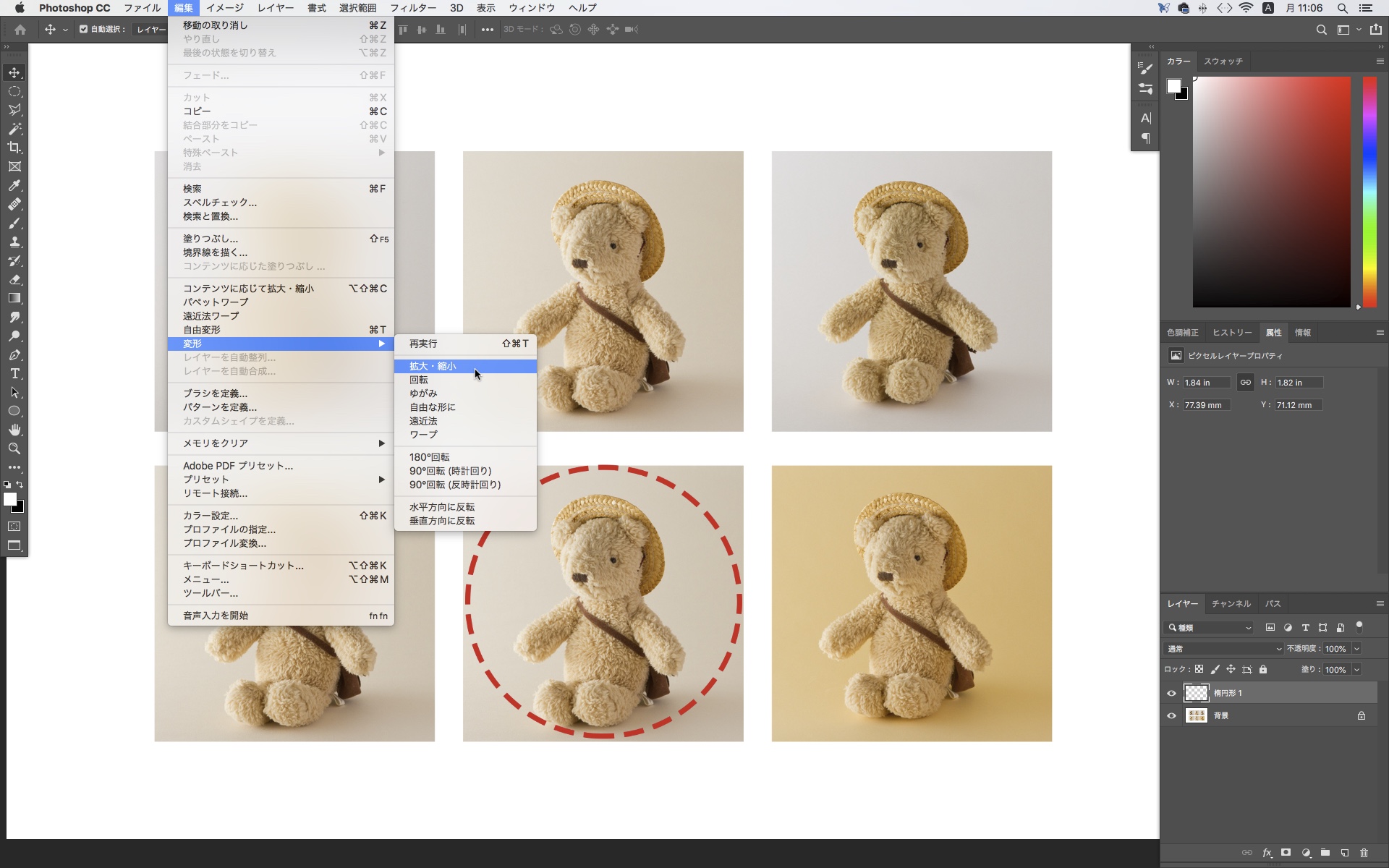Toggle the width-height link button
The height and width of the screenshot is (868, 1389).
1245,383
